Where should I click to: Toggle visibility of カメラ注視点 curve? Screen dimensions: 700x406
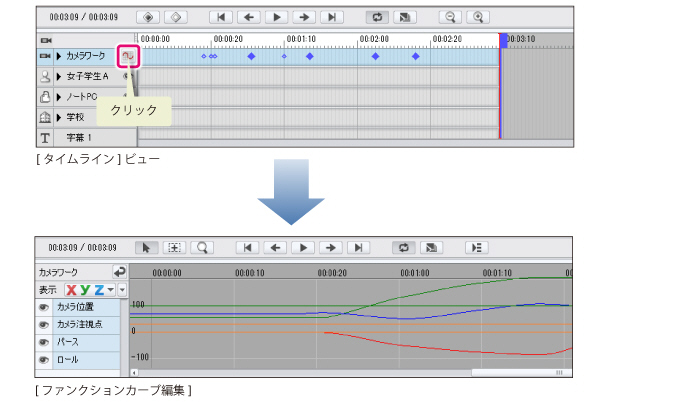[43, 325]
